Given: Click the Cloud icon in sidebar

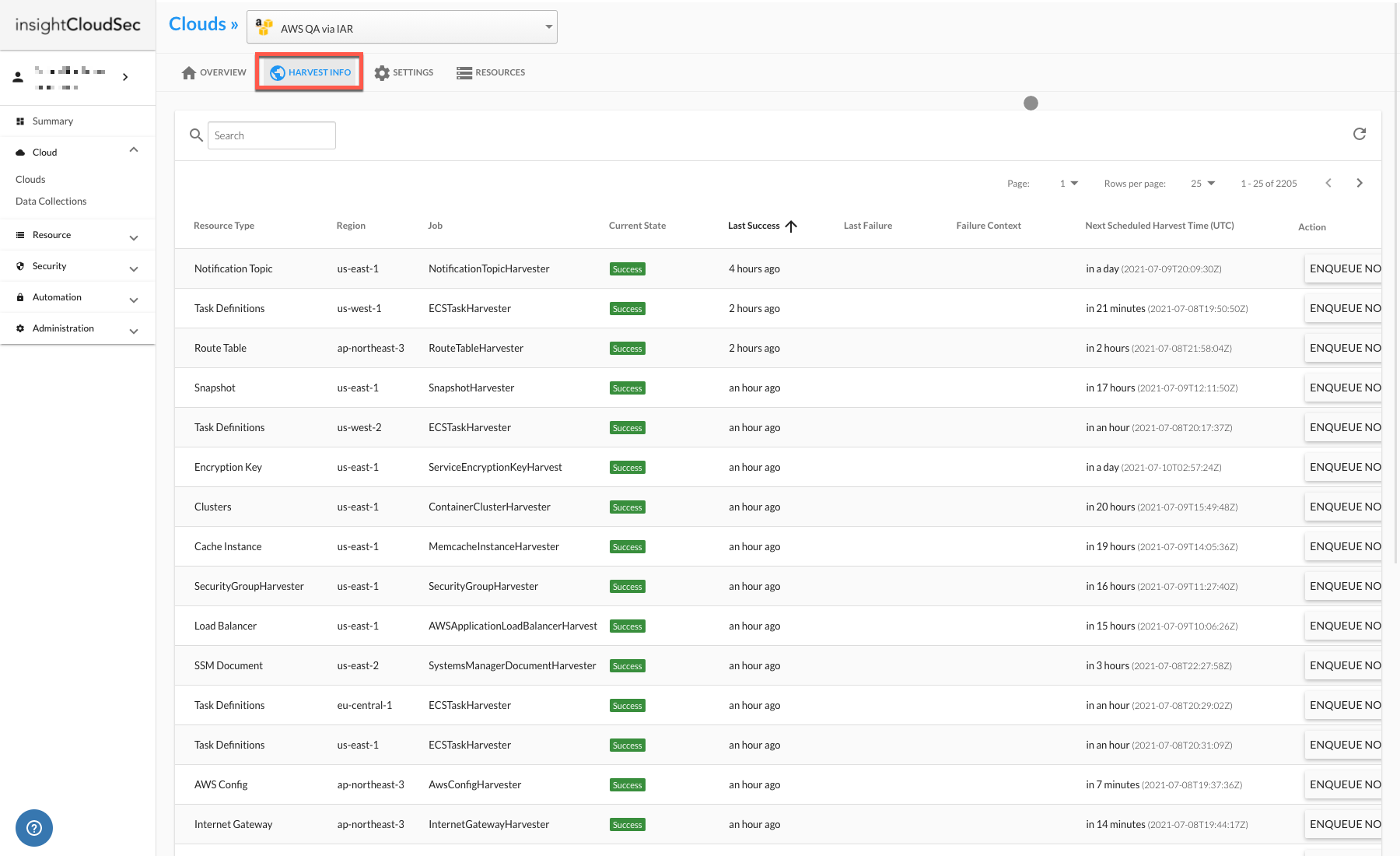Looking at the screenshot, I should click(20, 153).
